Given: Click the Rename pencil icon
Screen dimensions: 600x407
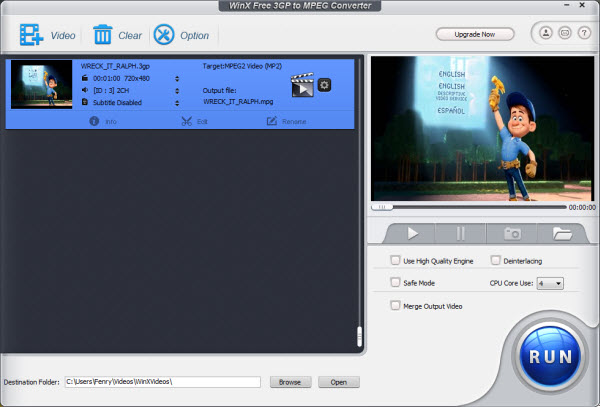Looking at the screenshot, I should click(272, 121).
